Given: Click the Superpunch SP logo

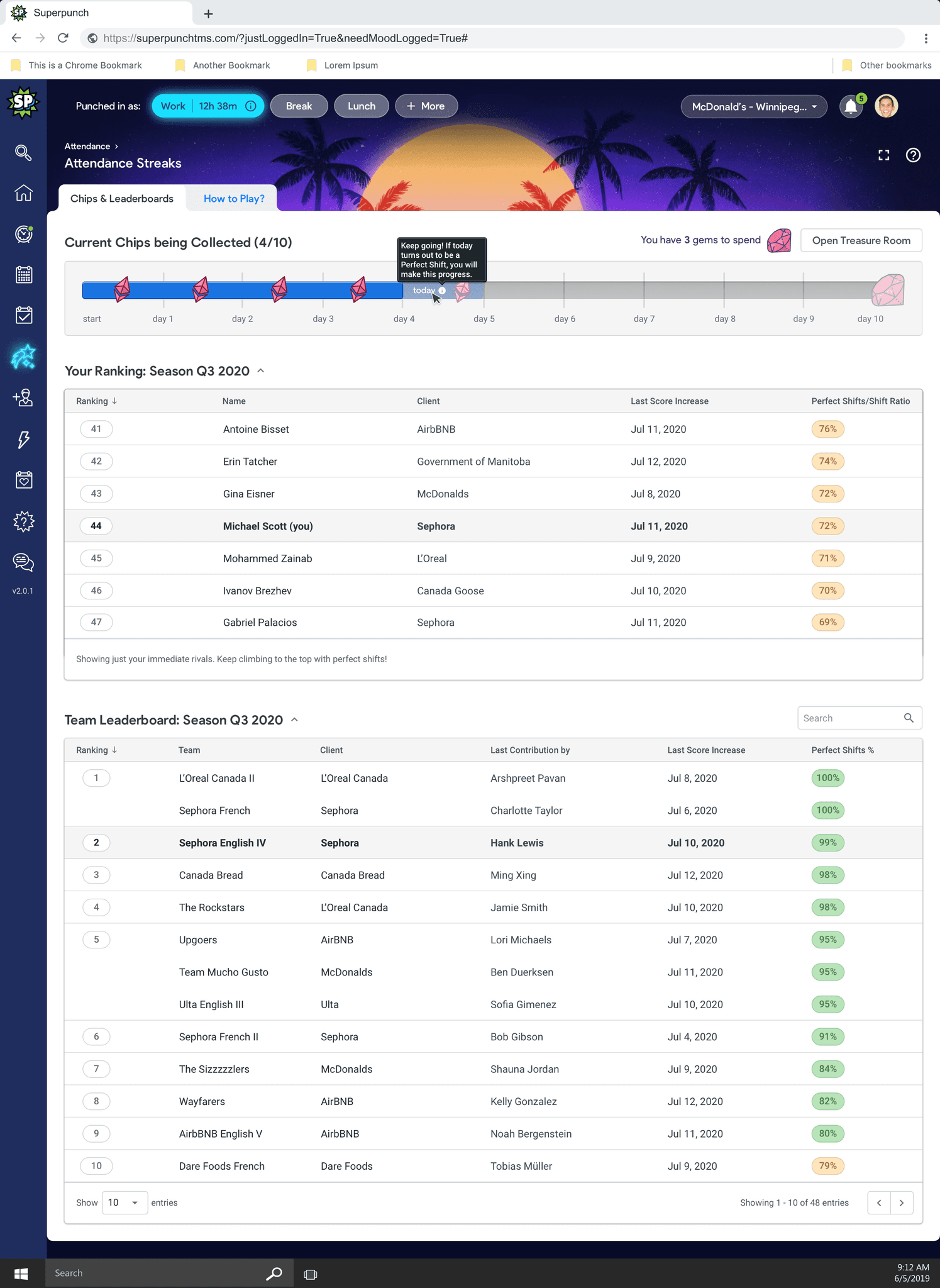Looking at the screenshot, I should (x=23, y=103).
